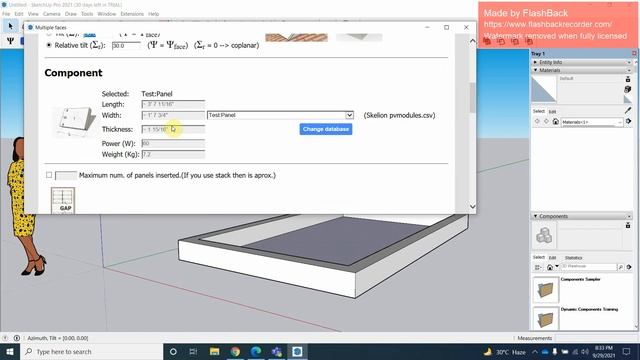Open the Components details arrow menu
Image resolution: width=640 pixels, height=360 pixels.
pyautogui.click(x=629, y=267)
